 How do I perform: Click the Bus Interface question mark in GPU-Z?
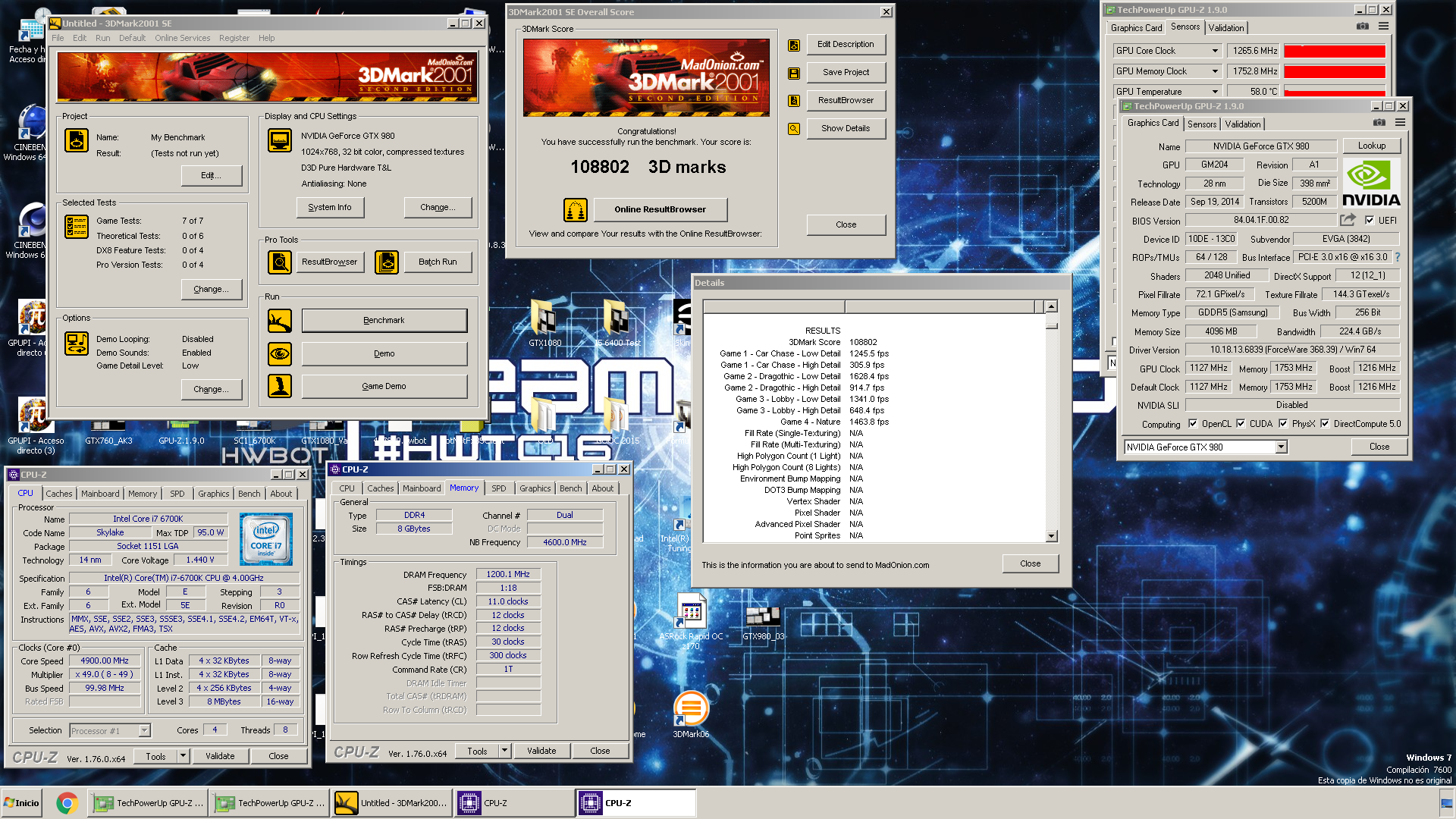tap(1397, 257)
